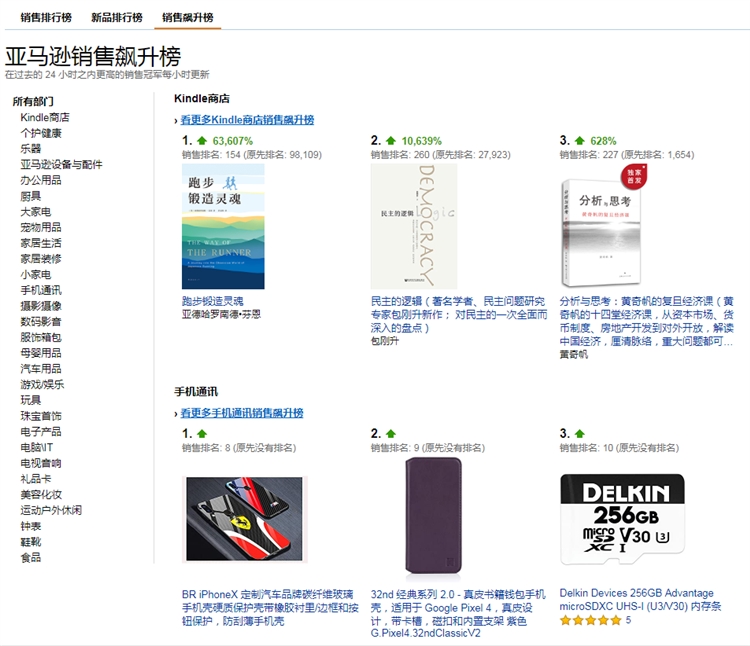
Task: Select 乐器 department
Action: click(31, 149)
